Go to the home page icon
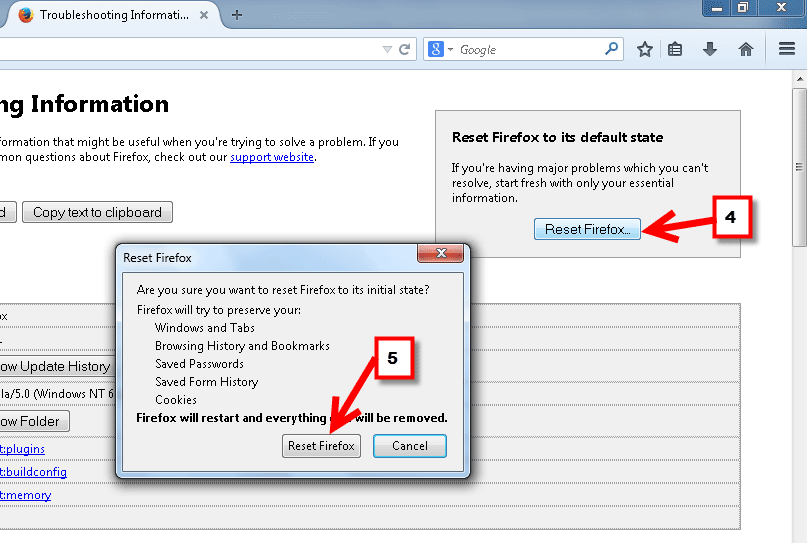The height and width of the screenshot is (543, 807). point(746,49)
